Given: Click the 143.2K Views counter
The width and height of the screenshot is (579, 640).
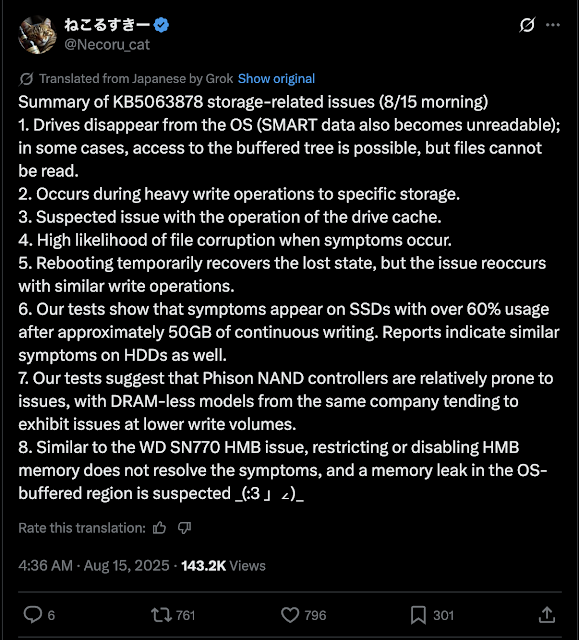Looking at the screenshot, I should [223, 566].
